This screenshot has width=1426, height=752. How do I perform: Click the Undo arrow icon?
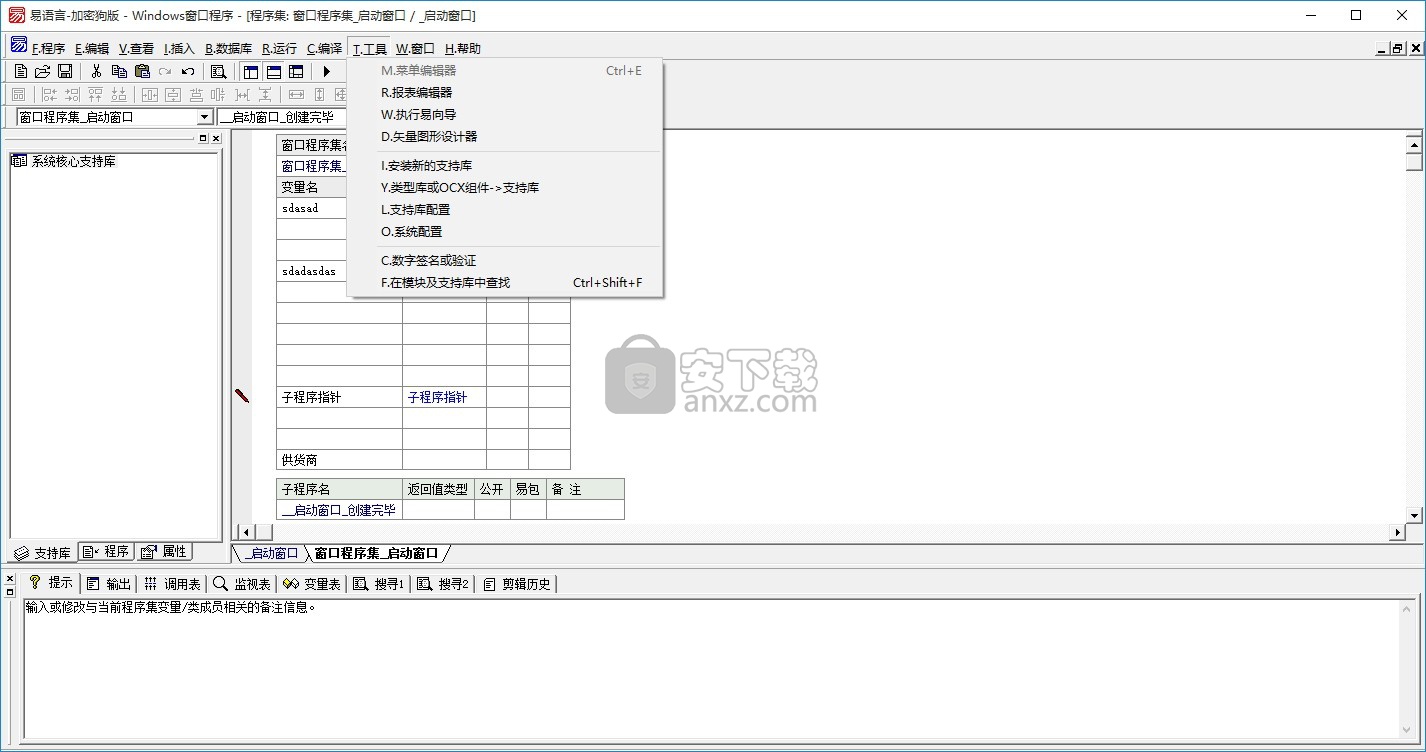[x=187, y=71]
